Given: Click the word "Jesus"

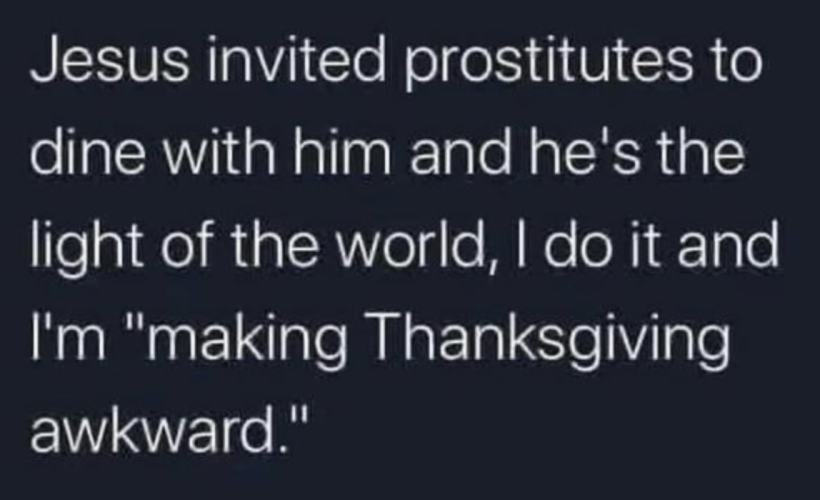Looking at the screenshot, I should (109, 62).
